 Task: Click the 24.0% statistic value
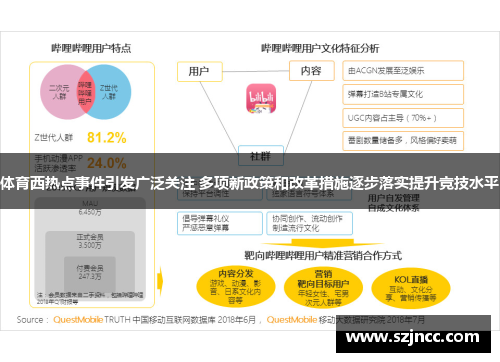tap(107, 163)
